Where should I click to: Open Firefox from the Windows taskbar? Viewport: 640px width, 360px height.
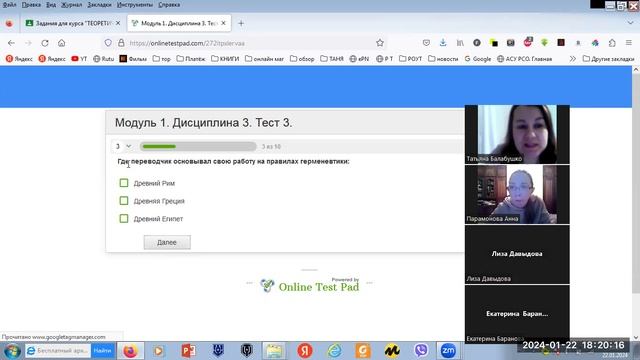coord(130,351)
